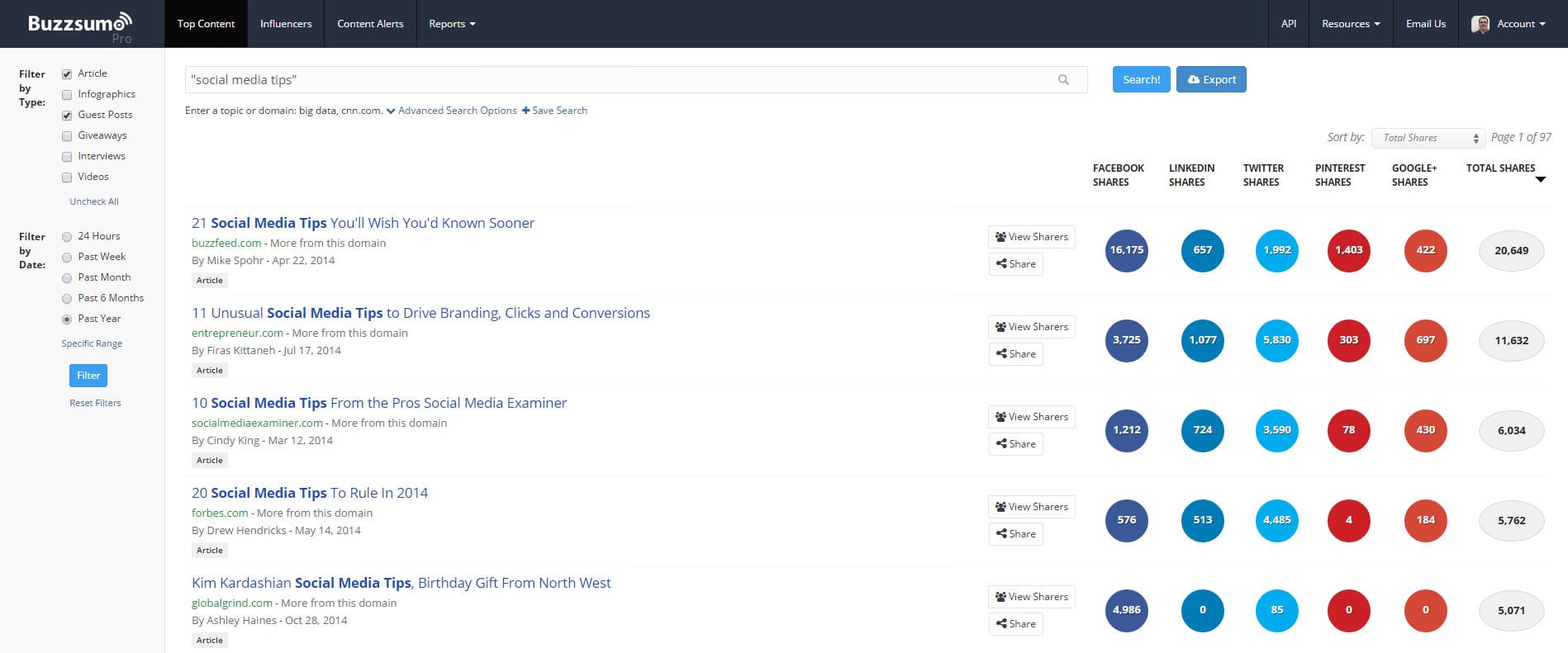Click the account avatar picture

pos(1480,24)
